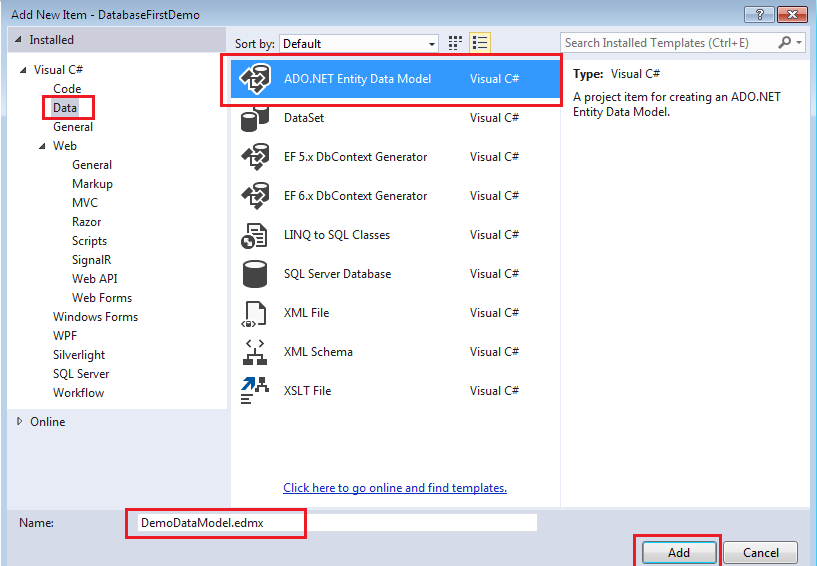Screen dimensions: 817x566
Task: Focus the Search Installed Templates box
Action: (671, 43)
